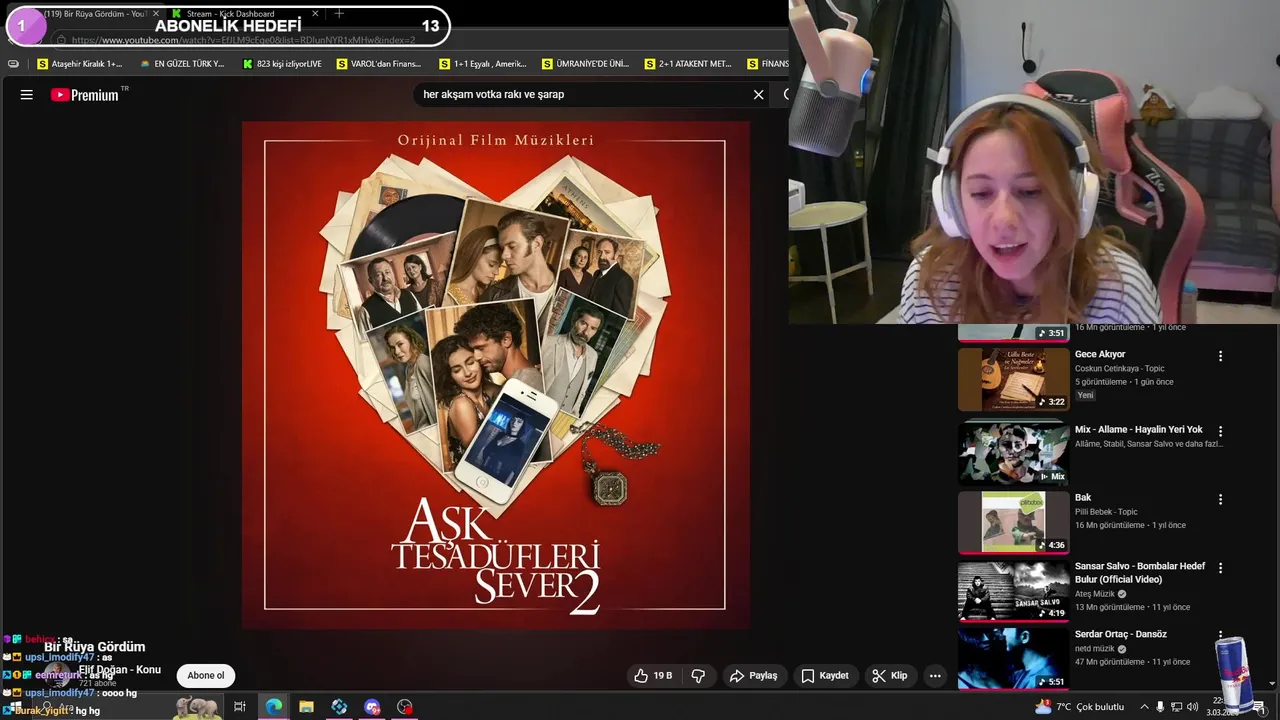Open Serdar Ortaç - Dansöz thumbnail
Screen dimensions: 1280x720
pos(1014,658)
